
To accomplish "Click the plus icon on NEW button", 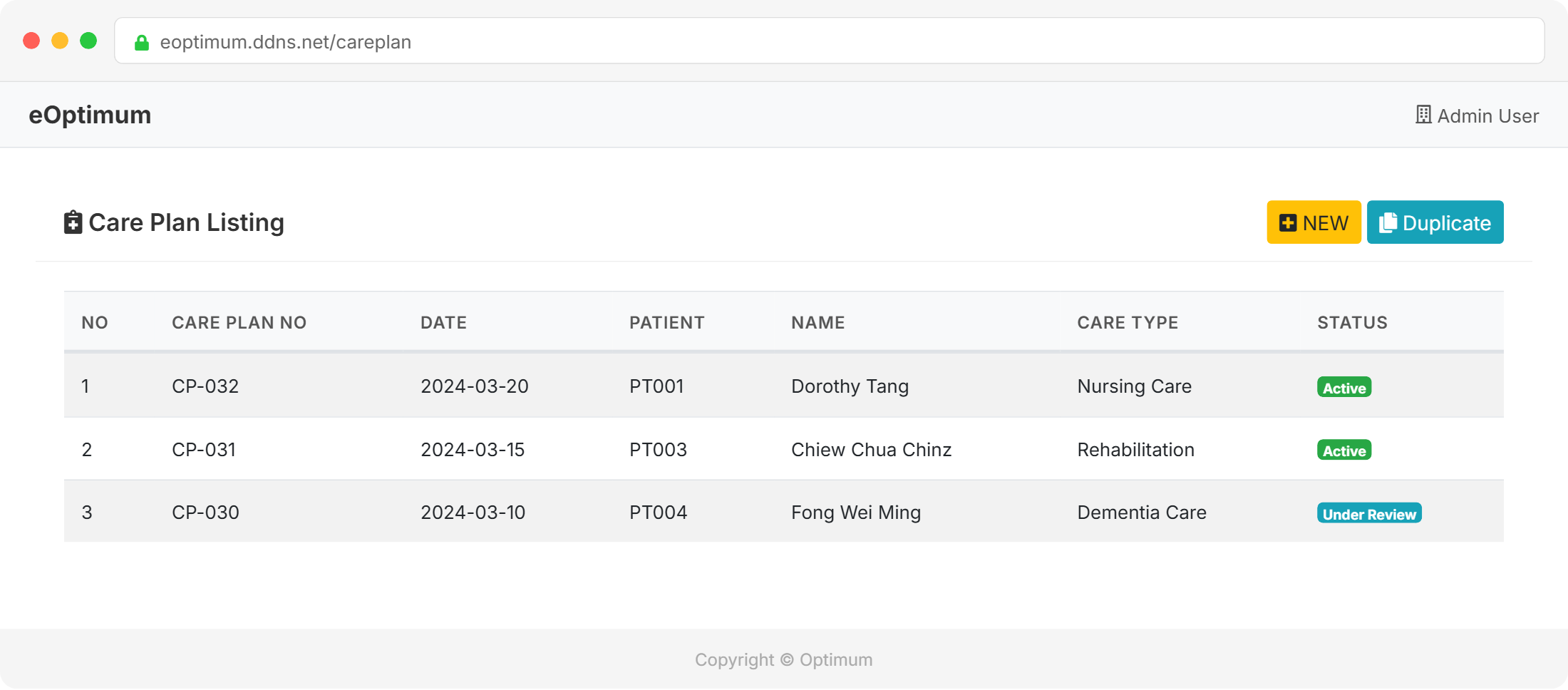I will (1287, 223).
